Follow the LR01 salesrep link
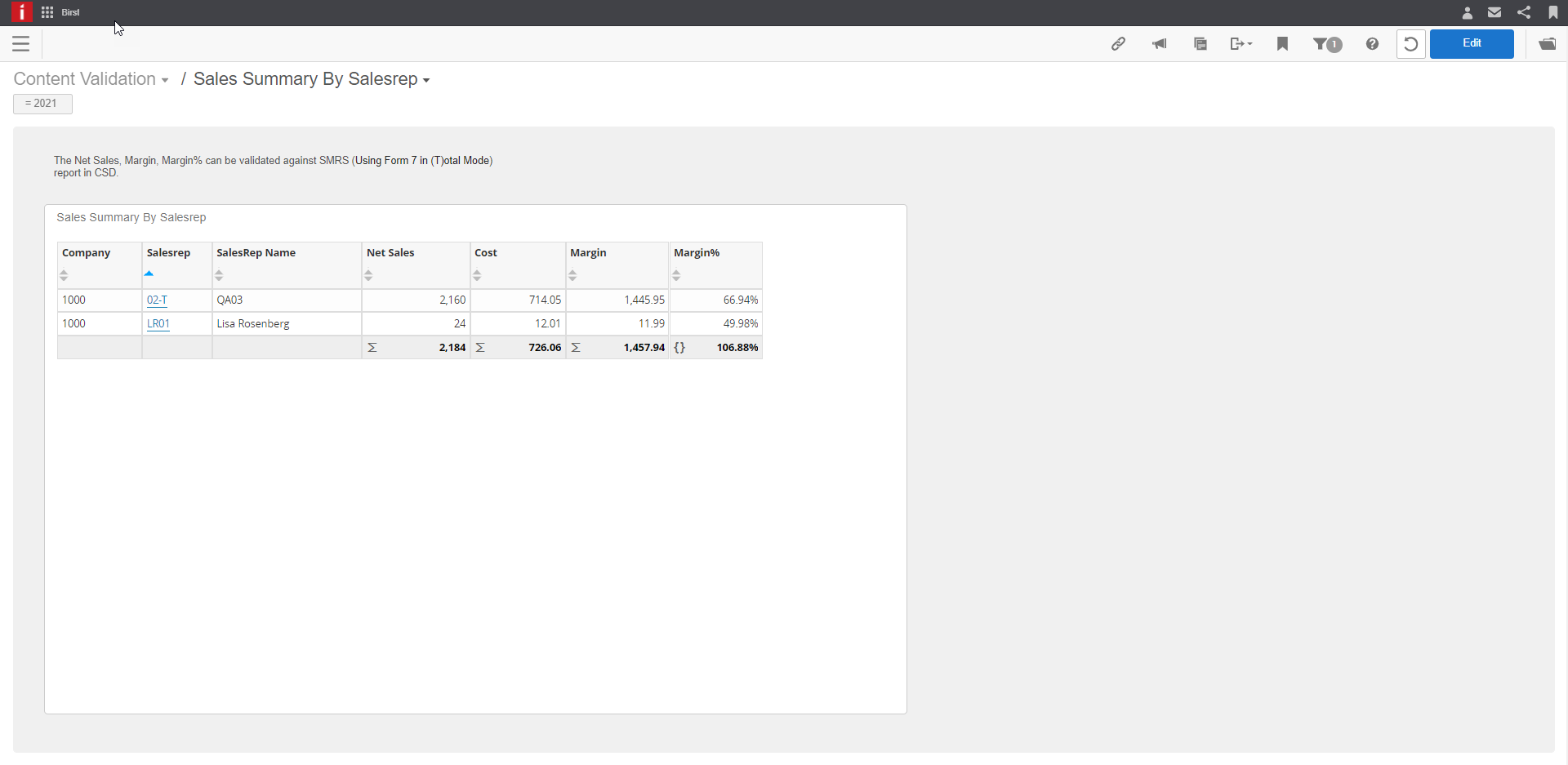The height and width of the screenshot is (765, 1568). 158,323
